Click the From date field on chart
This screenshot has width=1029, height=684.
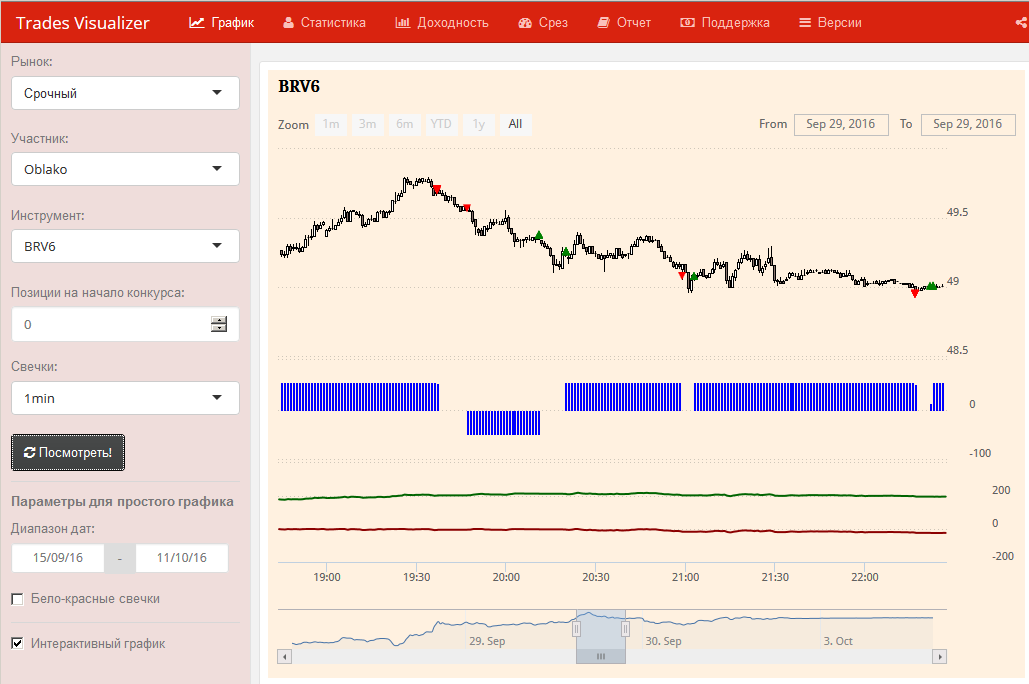(840, 124)
